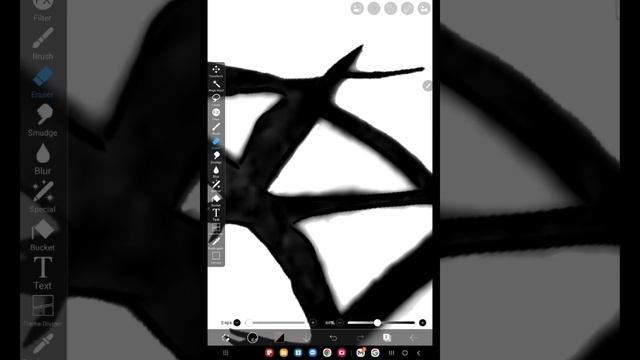
Task: Select the Transform tool
Action: (216, 70)
